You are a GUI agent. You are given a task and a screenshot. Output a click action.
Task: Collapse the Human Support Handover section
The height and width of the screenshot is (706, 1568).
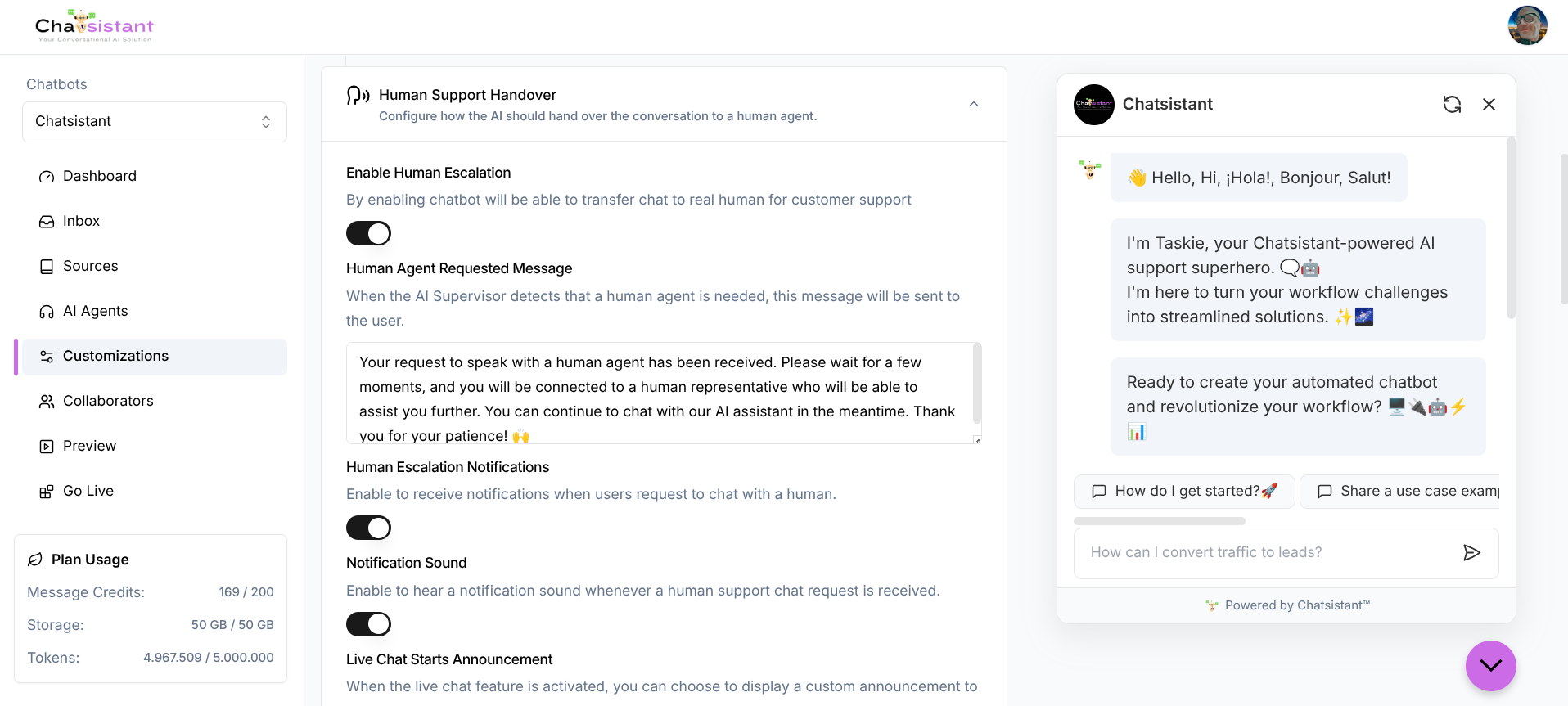pos(973,104)
